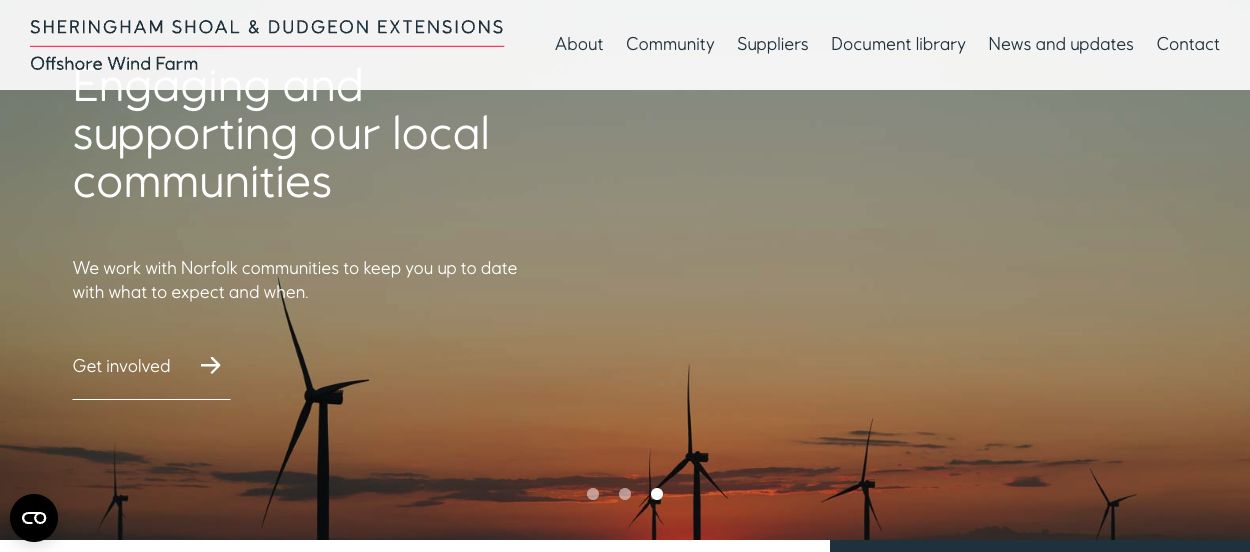Image resolution: width=1250 pixels, height=552 pixels.
Task: Show the first carousel slide dot
Action: coord(593,494)
